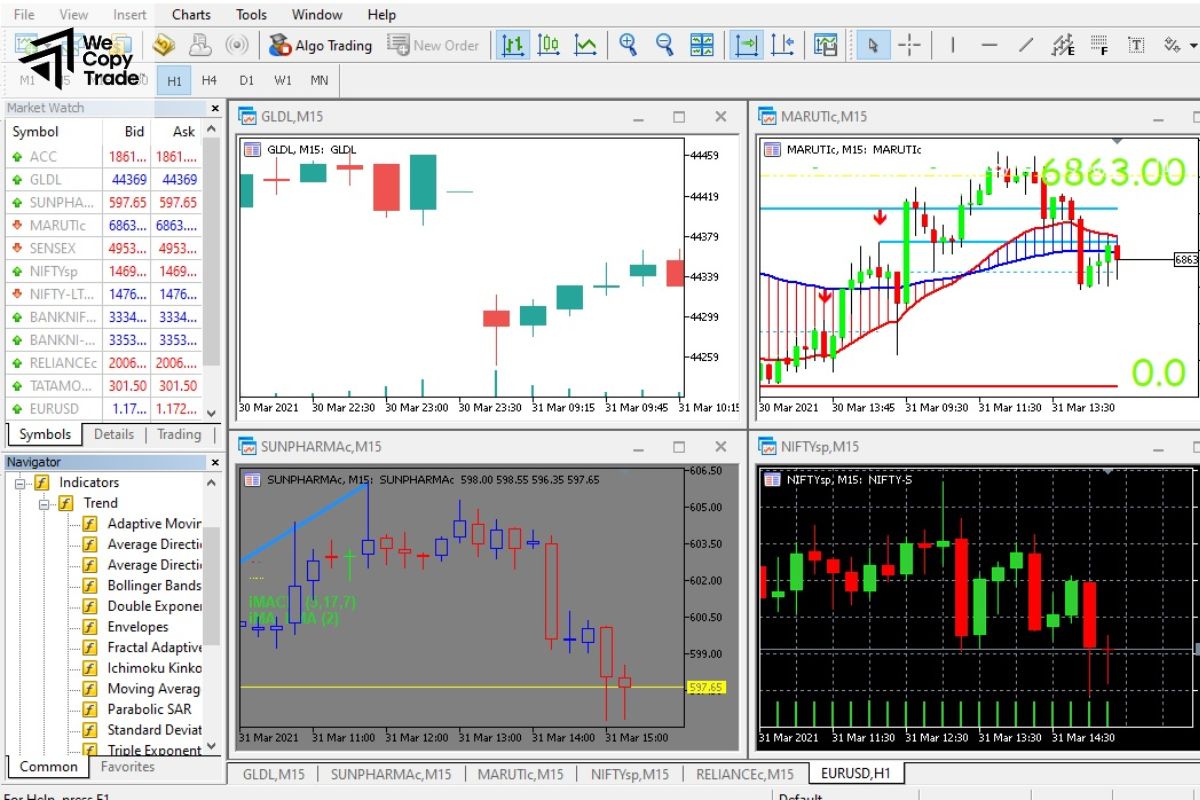Switch to the H4 timeframe
Viewport: 1200px width, 800px height.
coord(210,80)
